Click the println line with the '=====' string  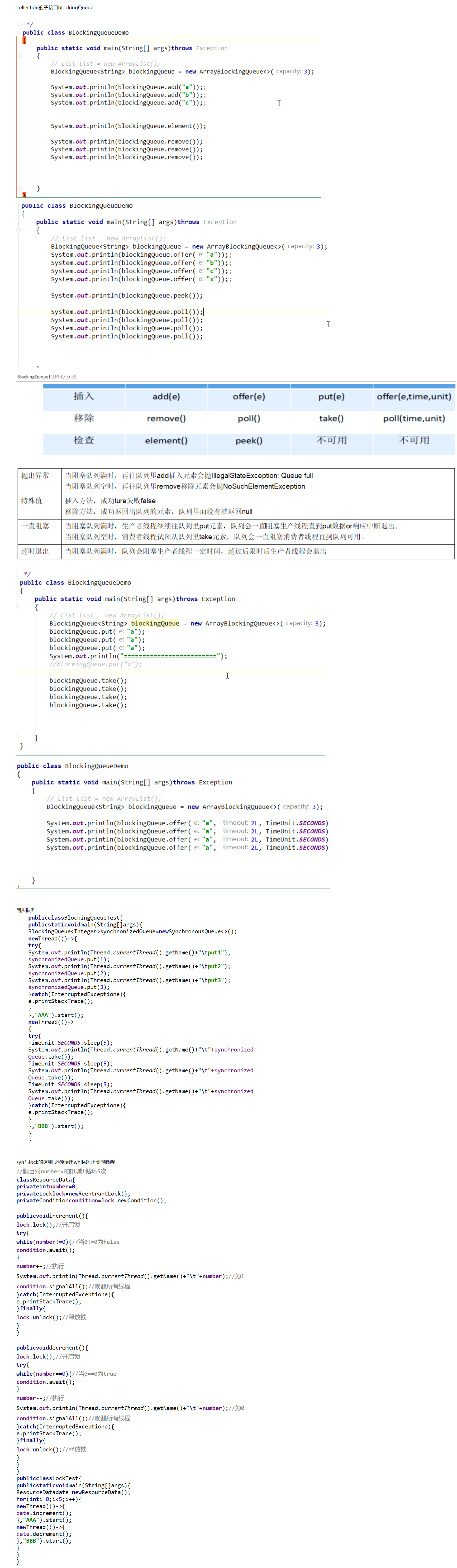[x=138, y=656]
